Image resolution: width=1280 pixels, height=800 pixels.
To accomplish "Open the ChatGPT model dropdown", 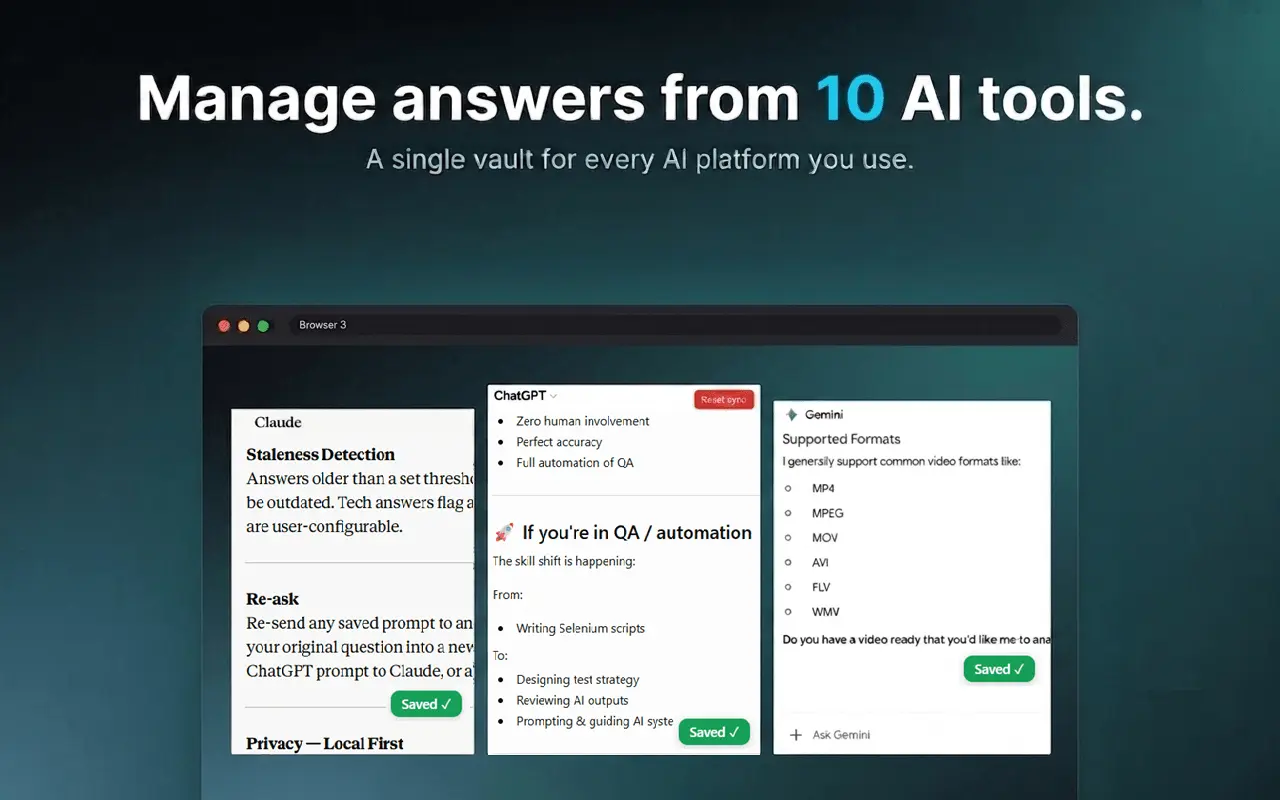I will 526,396.
